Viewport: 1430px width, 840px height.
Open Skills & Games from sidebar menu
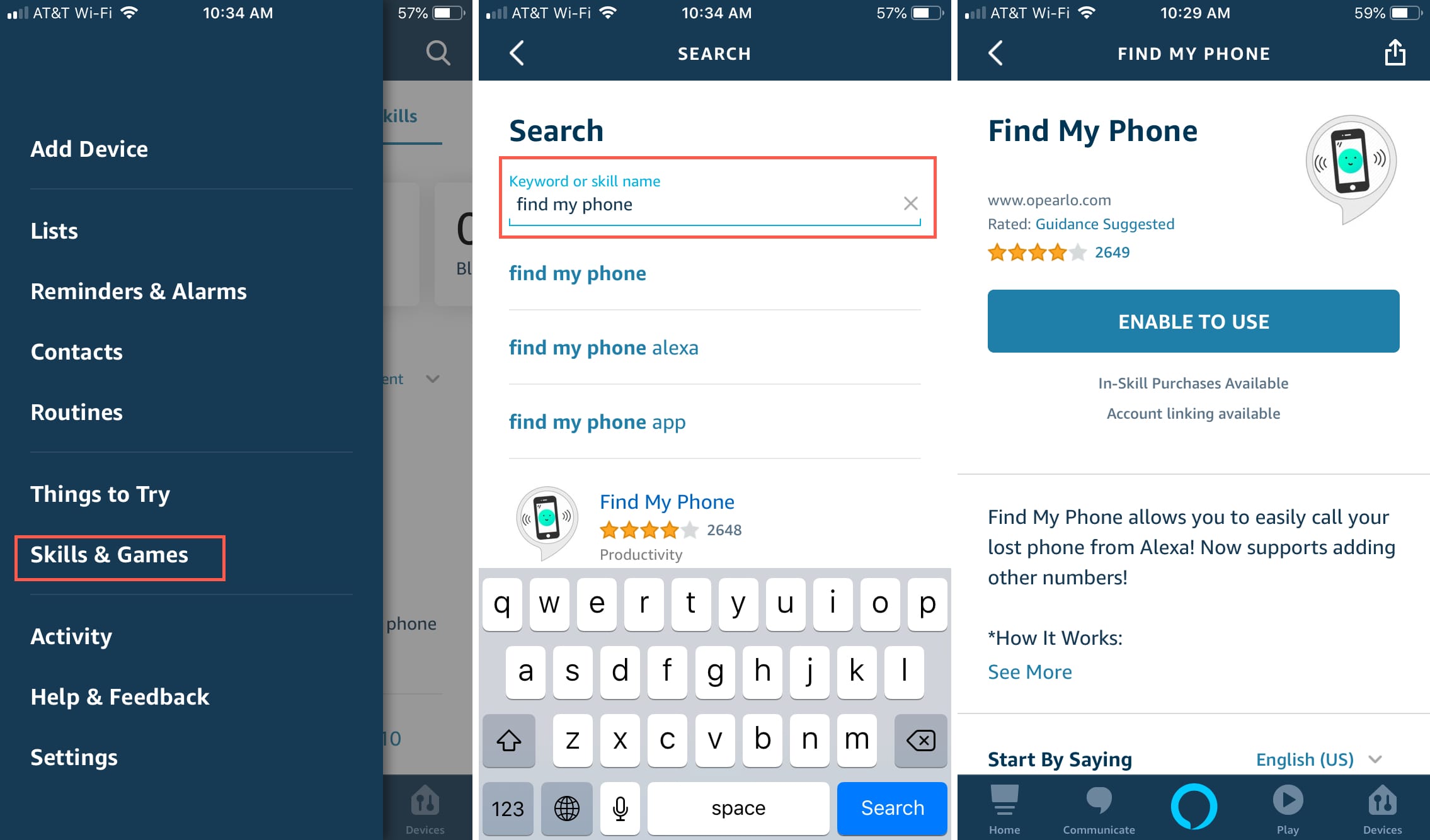coord(109,554)
